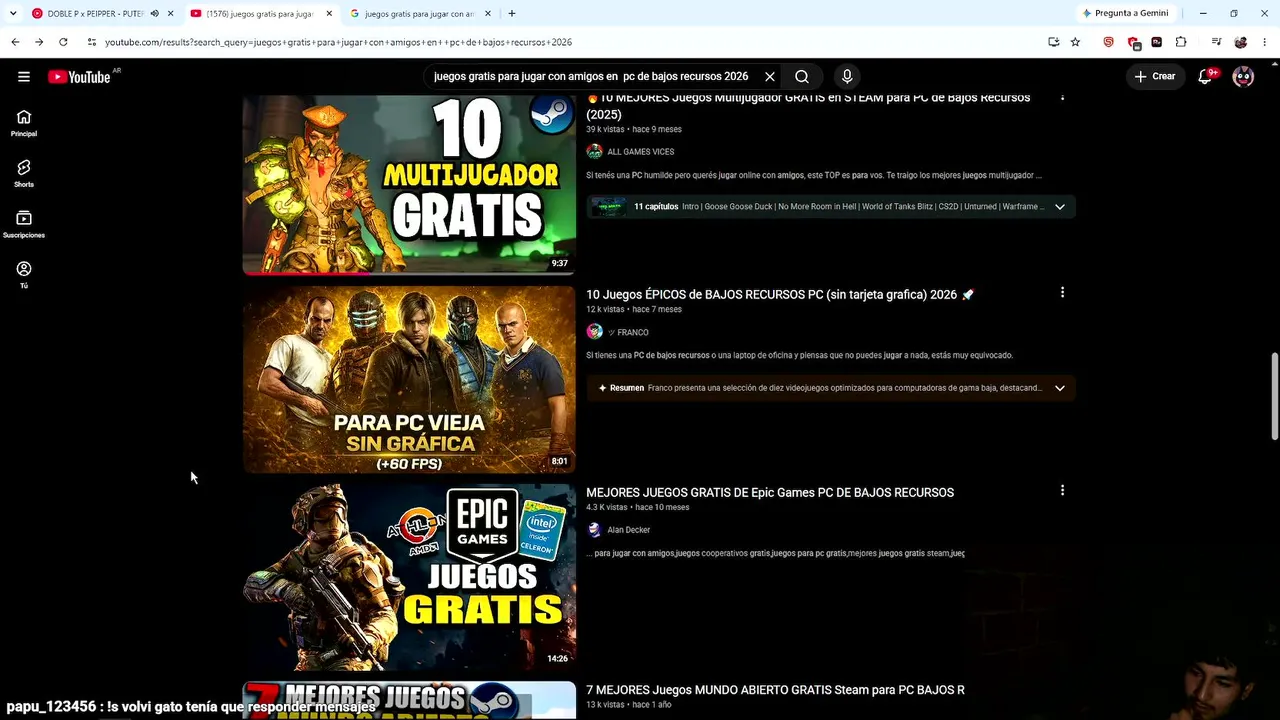1280x720 pixels.
Task: Switch to the Google search tab
Action: pyautogui.click(x=420, y=13)
